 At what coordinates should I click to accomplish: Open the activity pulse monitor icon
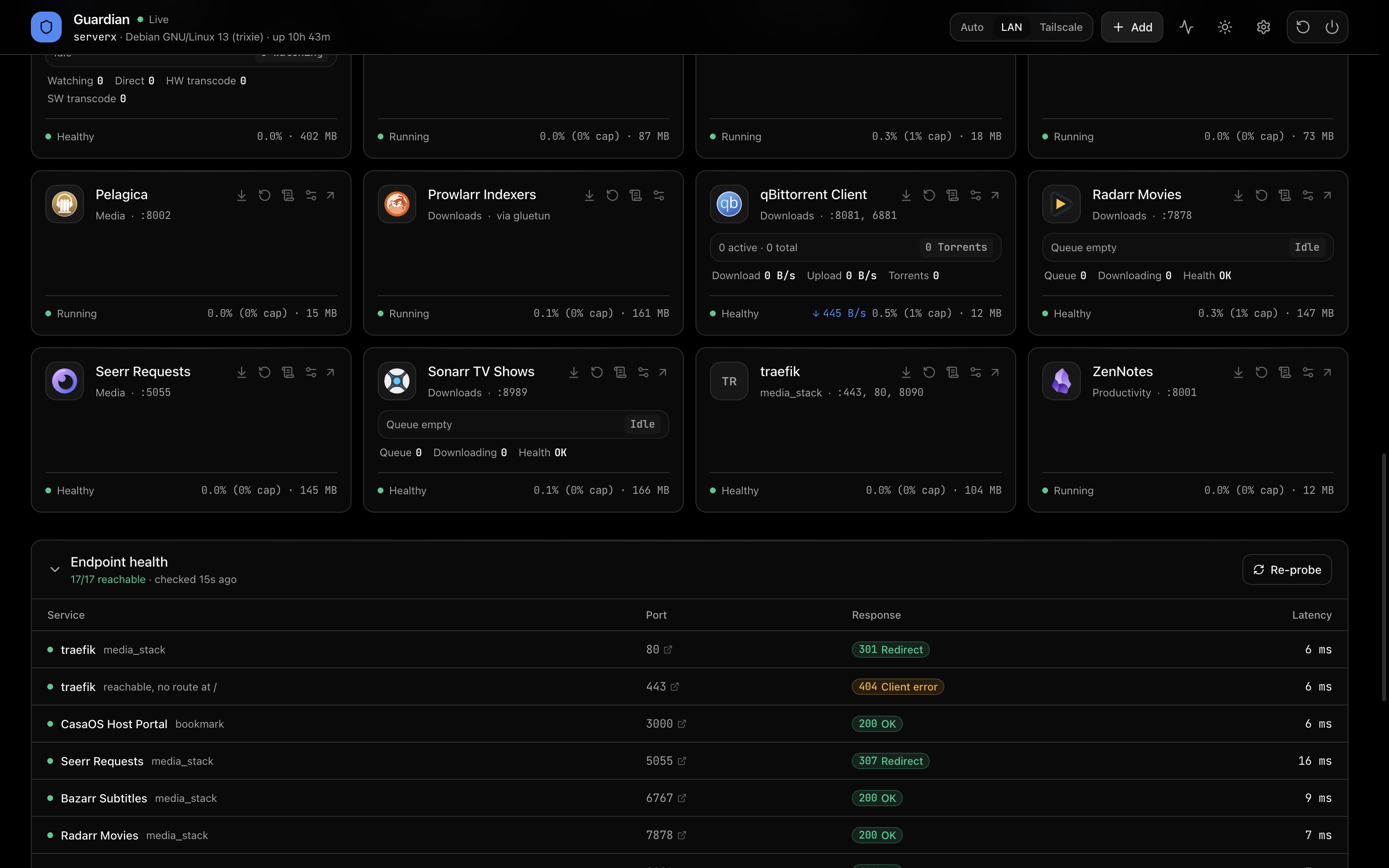click(1186, 27)
